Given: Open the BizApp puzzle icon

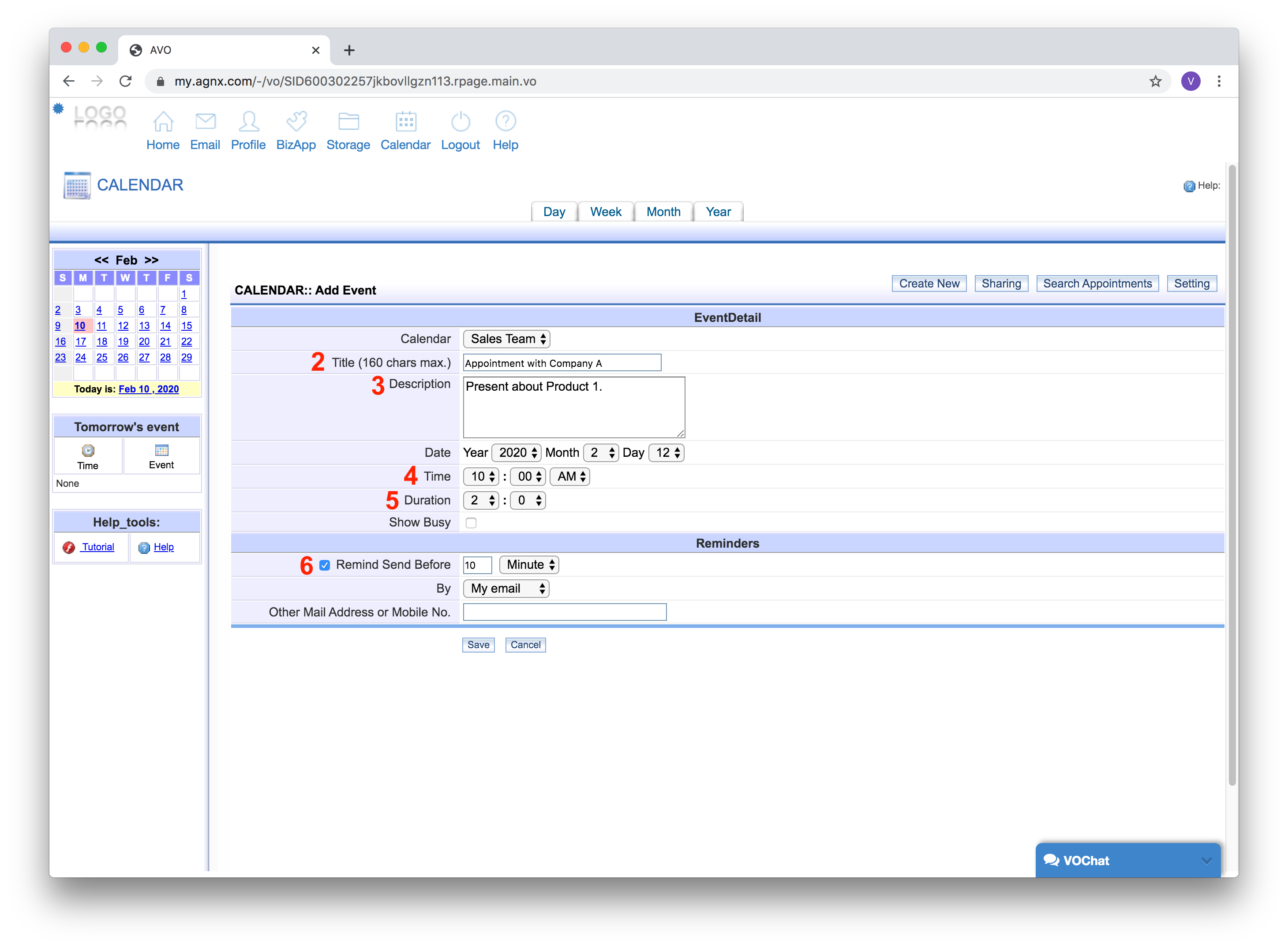Looking at the screenshot, I should click(x=296, y=121).
